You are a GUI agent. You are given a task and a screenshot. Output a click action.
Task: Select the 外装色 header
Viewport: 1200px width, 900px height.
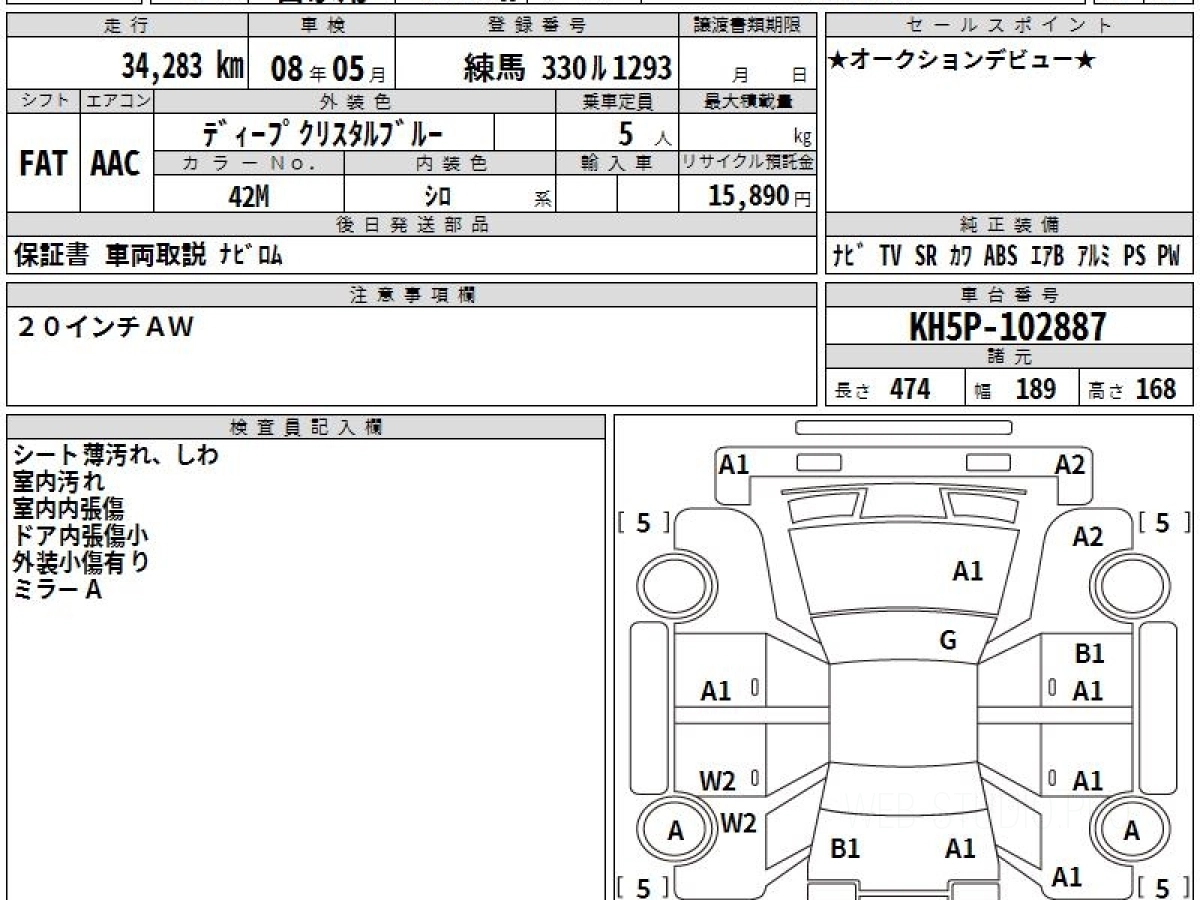pos(355,101)
